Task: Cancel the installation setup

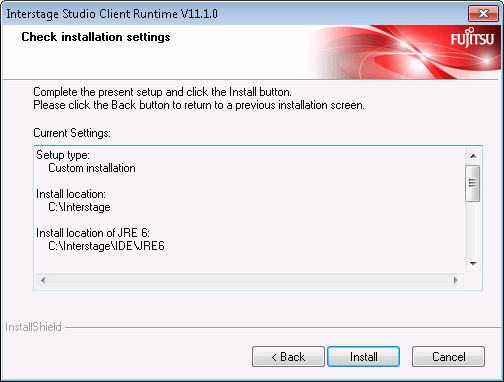Action: pos(448,357)
